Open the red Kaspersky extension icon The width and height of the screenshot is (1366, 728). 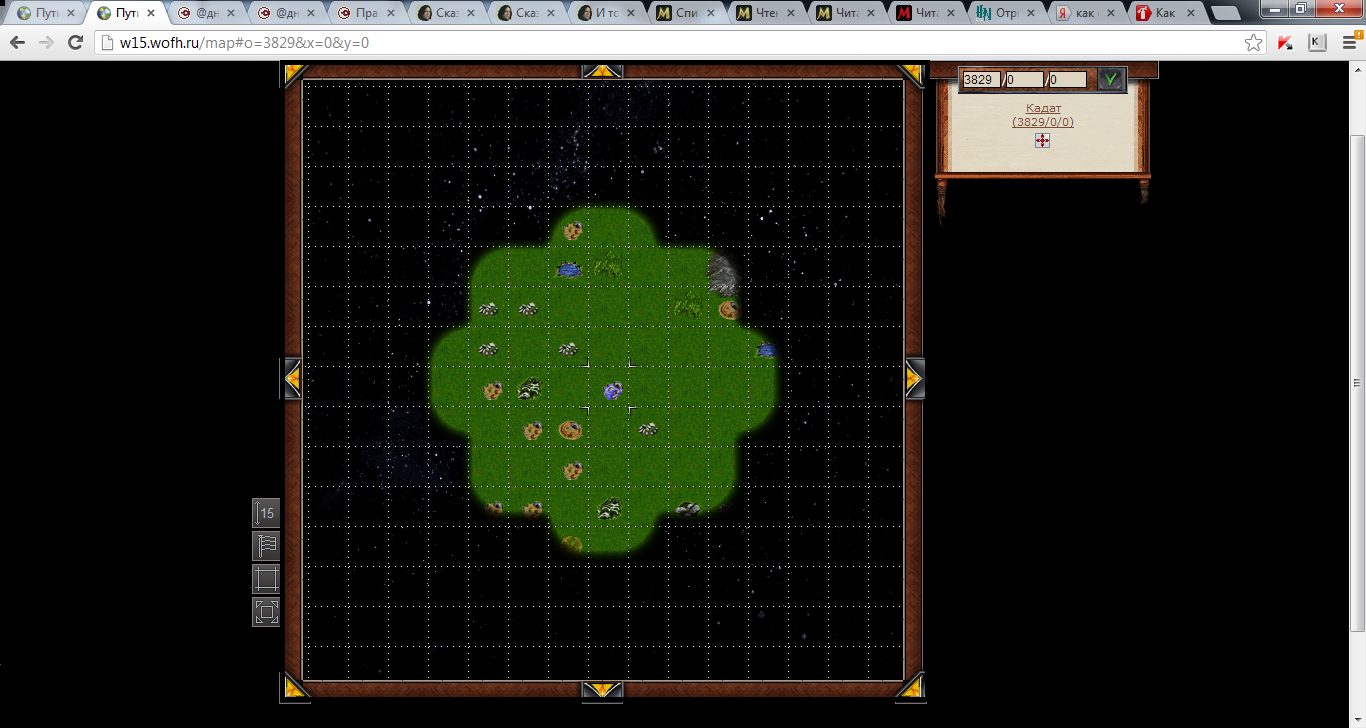1286,43
